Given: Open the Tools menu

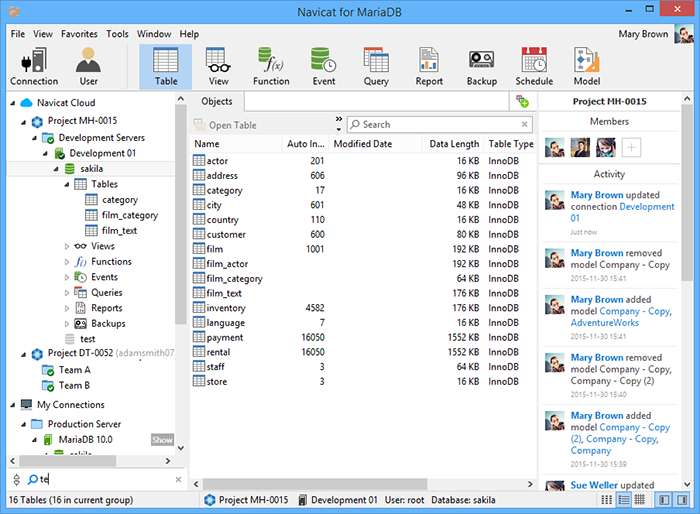Looking at the screenshot, I should (x=117, y=34).
